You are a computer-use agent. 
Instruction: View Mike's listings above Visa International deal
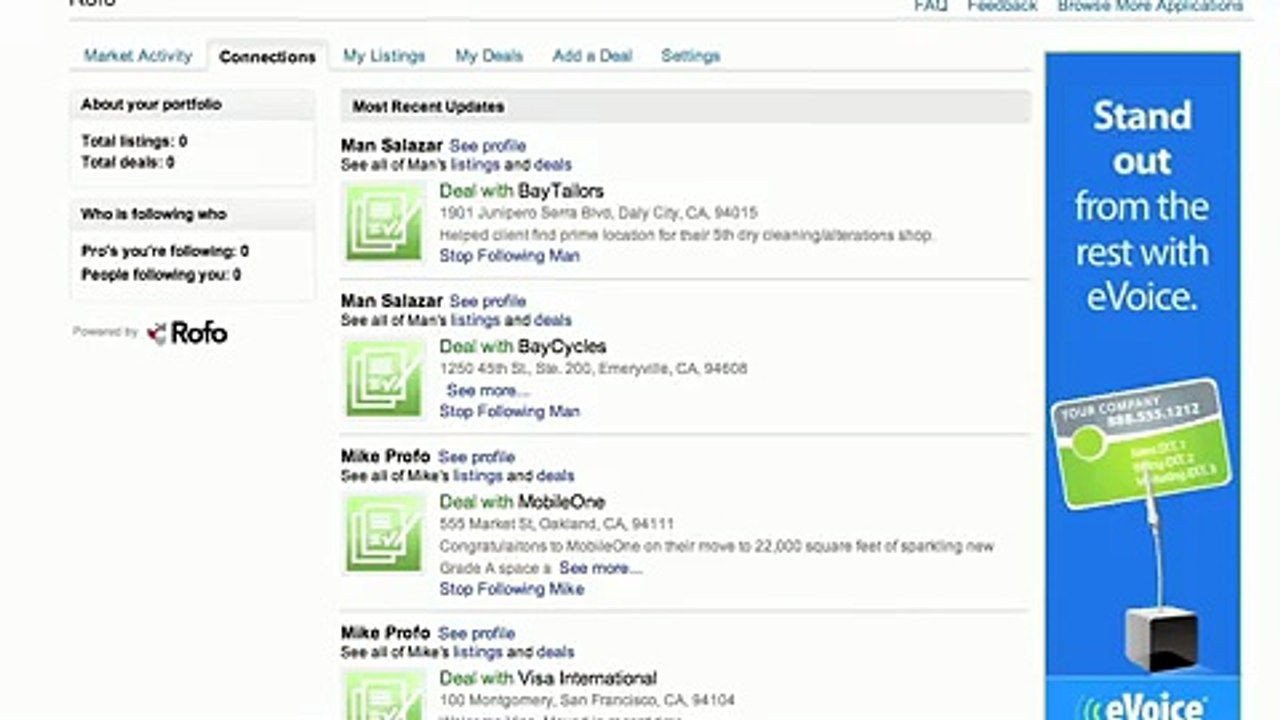(477, 652)
